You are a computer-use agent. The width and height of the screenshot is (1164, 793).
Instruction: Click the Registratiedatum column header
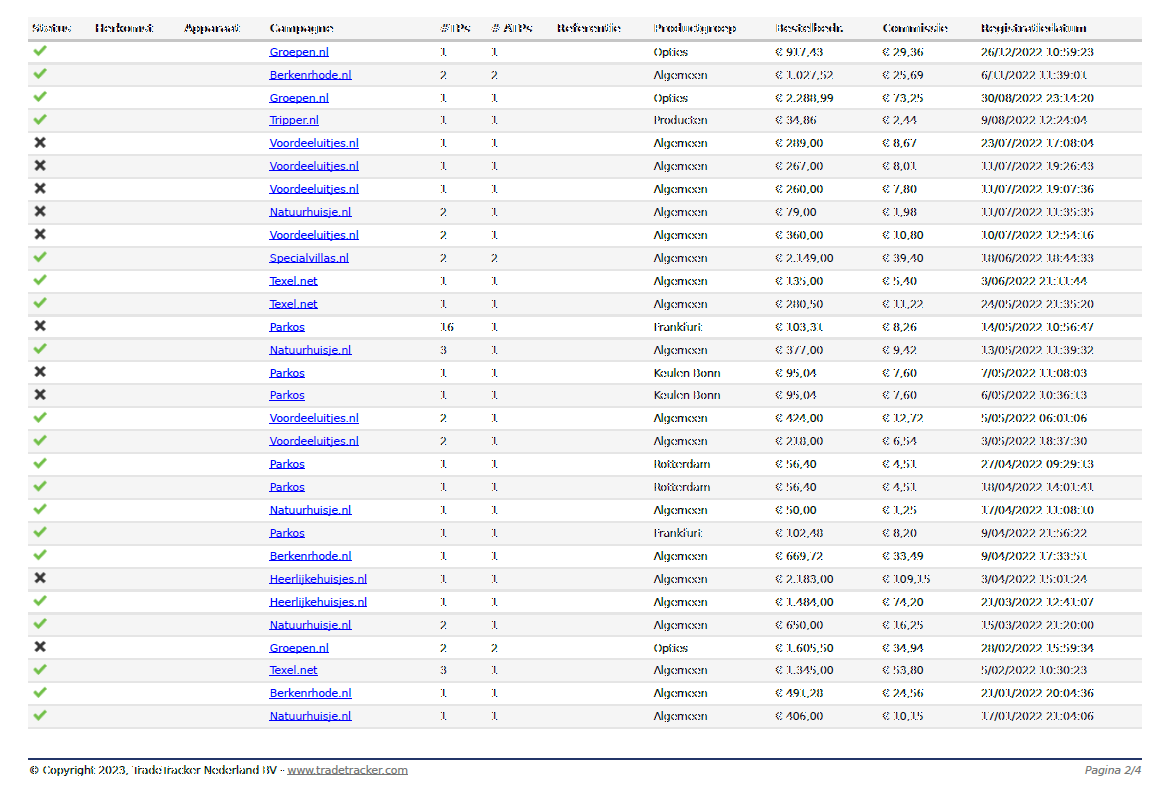click(1033, 28)
